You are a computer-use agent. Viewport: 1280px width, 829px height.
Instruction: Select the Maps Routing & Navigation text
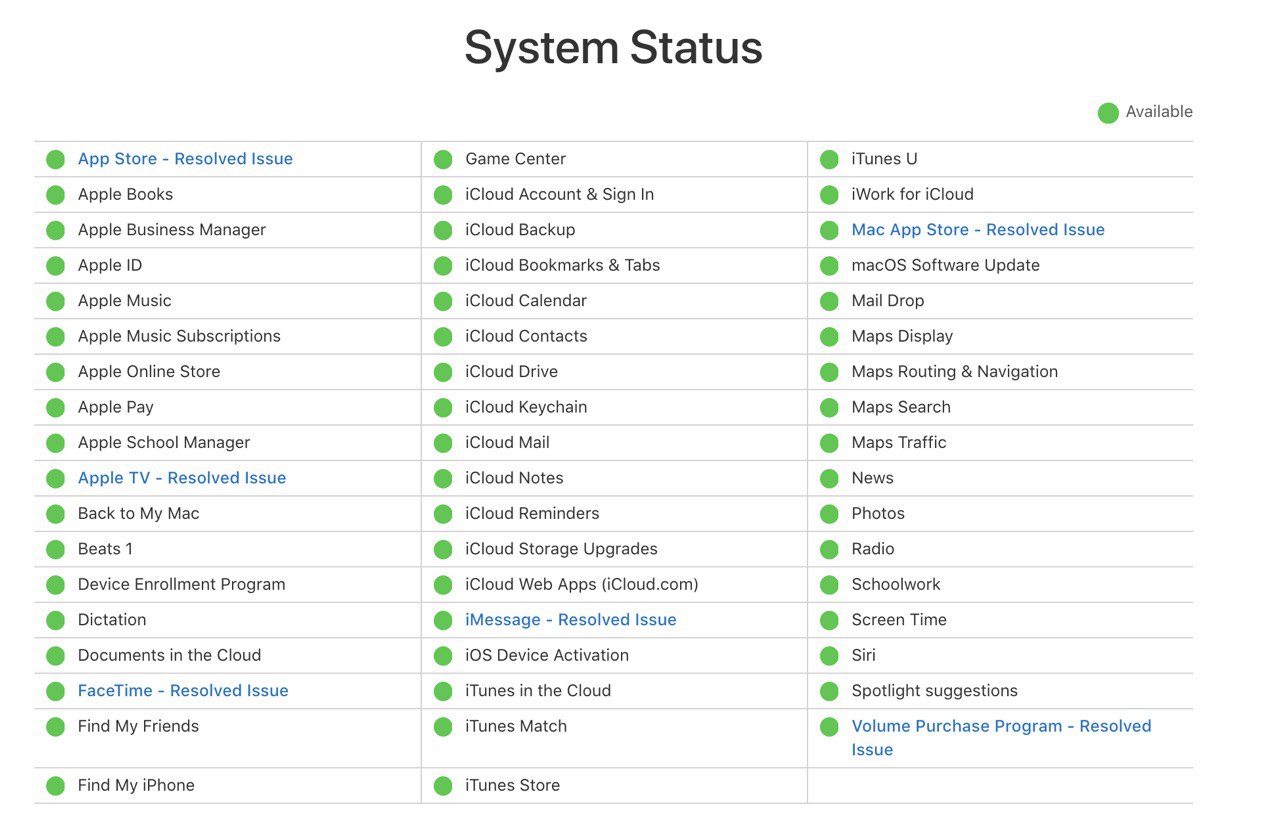[955, 372]
